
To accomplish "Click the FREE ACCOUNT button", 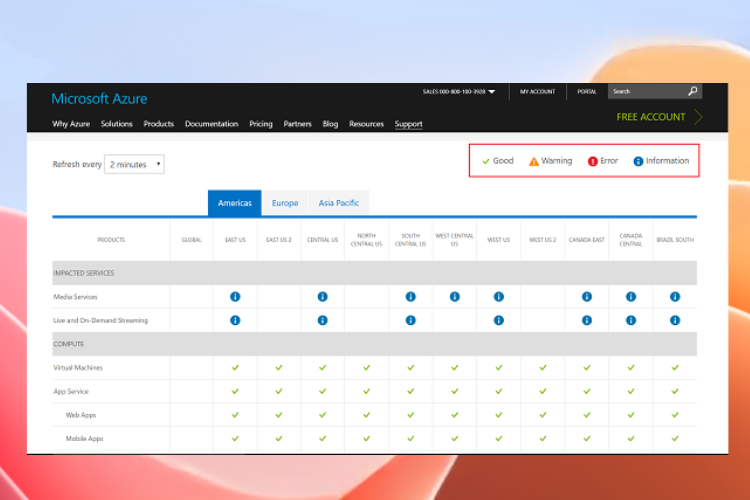I will 651,117.
